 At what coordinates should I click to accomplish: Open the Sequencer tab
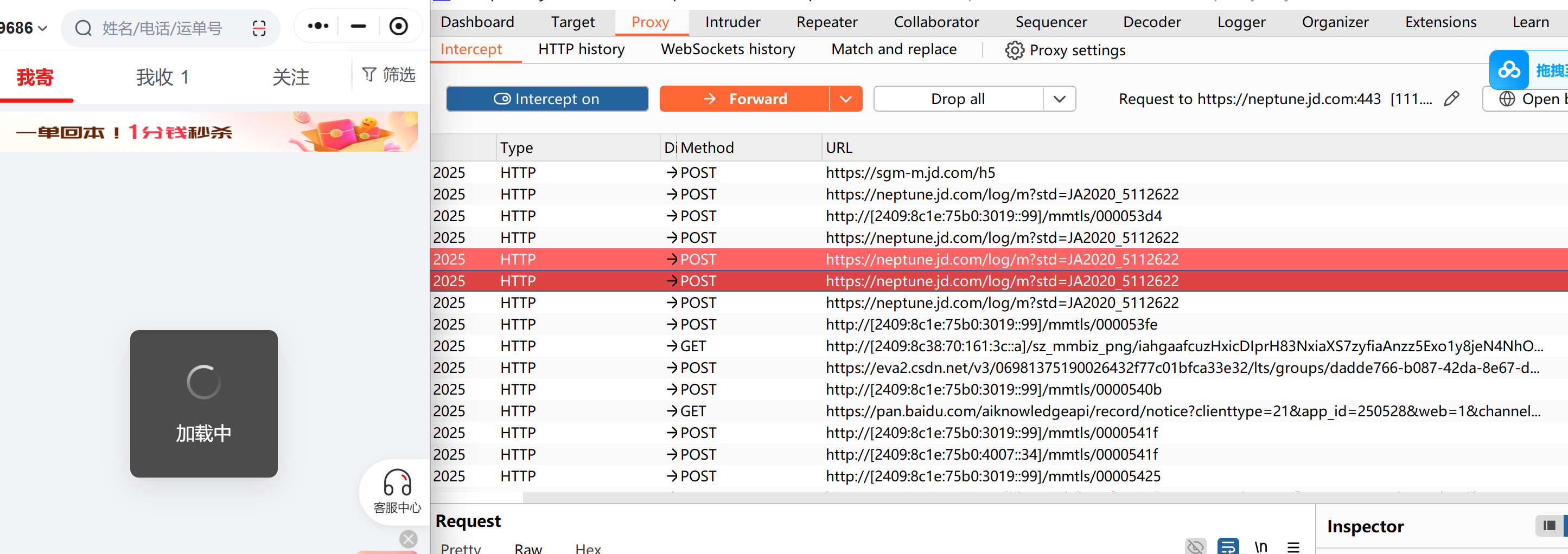[x=1051, y=23]
